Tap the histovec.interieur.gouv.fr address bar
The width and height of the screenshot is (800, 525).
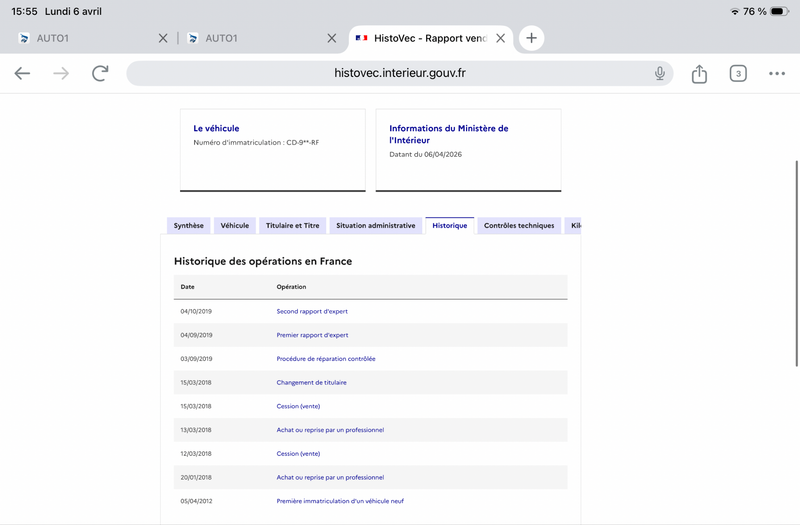(x=400, y=73)
